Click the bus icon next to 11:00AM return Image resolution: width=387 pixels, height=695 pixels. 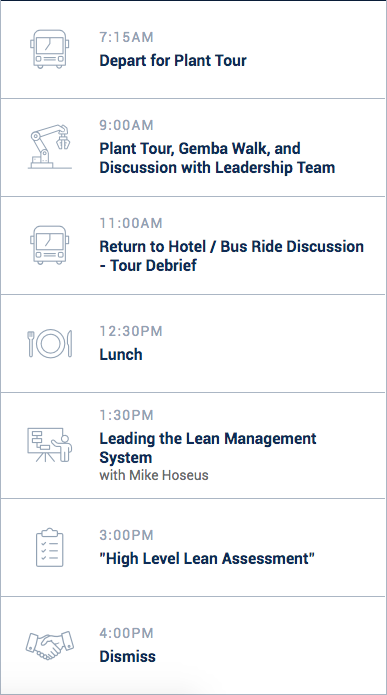[50, 245]
